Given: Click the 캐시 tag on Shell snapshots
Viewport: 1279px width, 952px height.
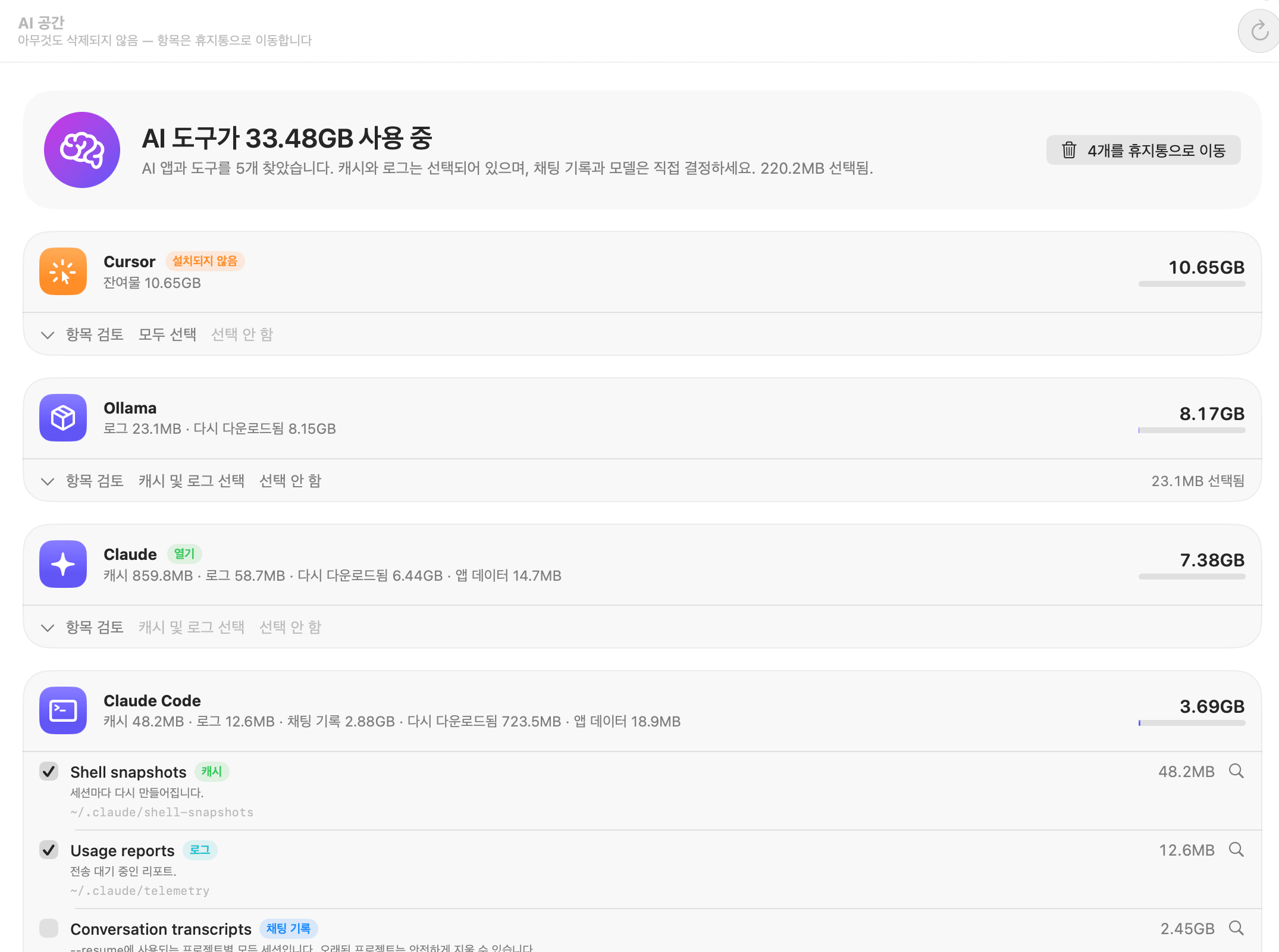Looking at the screenshot, I should tap(212, 772).
